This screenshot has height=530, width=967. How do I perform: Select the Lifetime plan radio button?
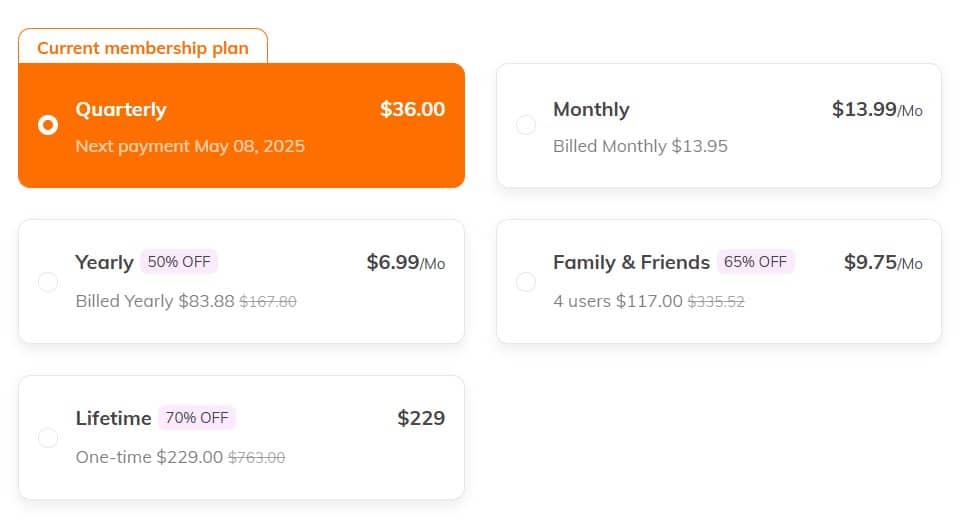47,437
